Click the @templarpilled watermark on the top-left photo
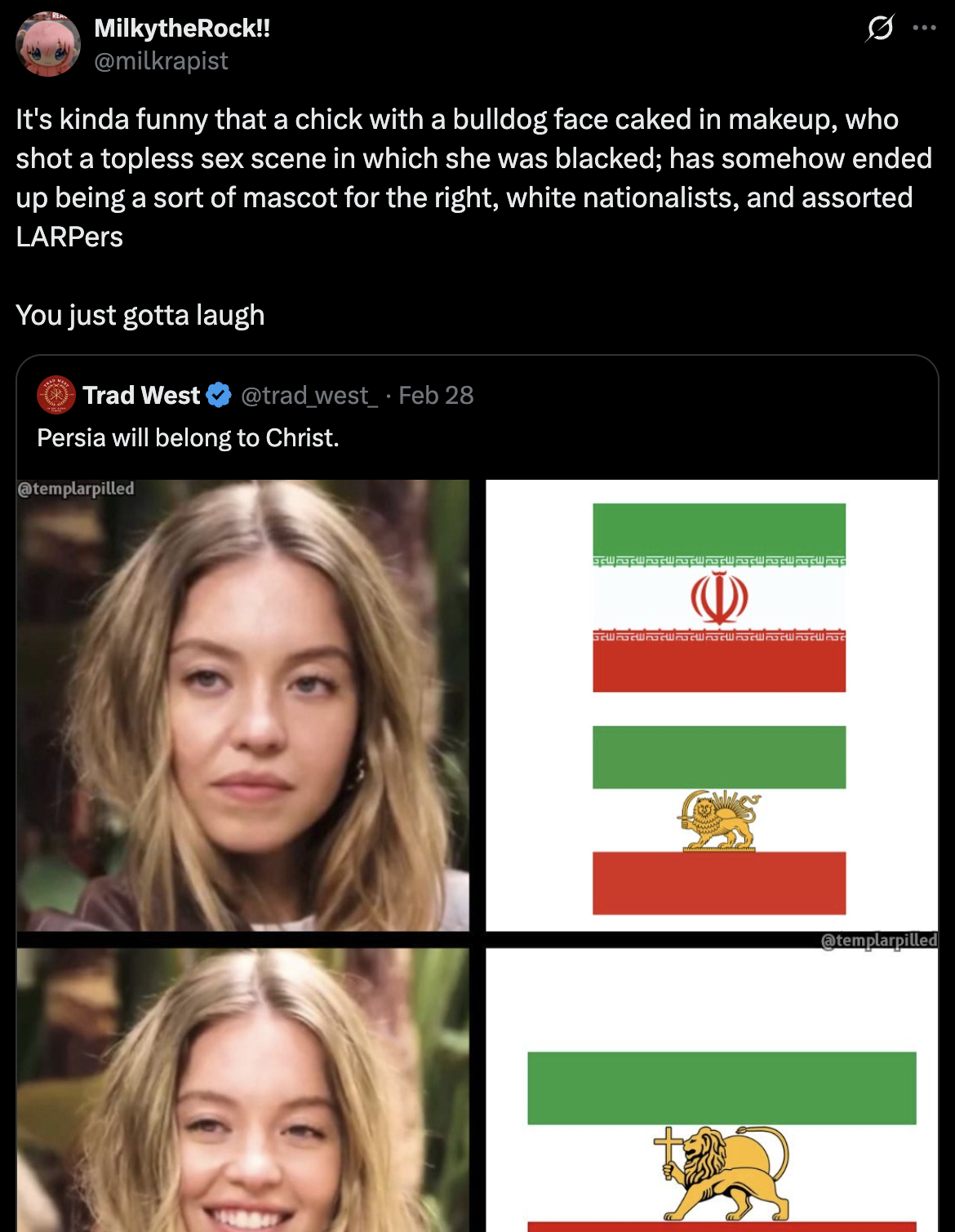Viewport: 955px width, 1232px height. [x=76, y=489]
